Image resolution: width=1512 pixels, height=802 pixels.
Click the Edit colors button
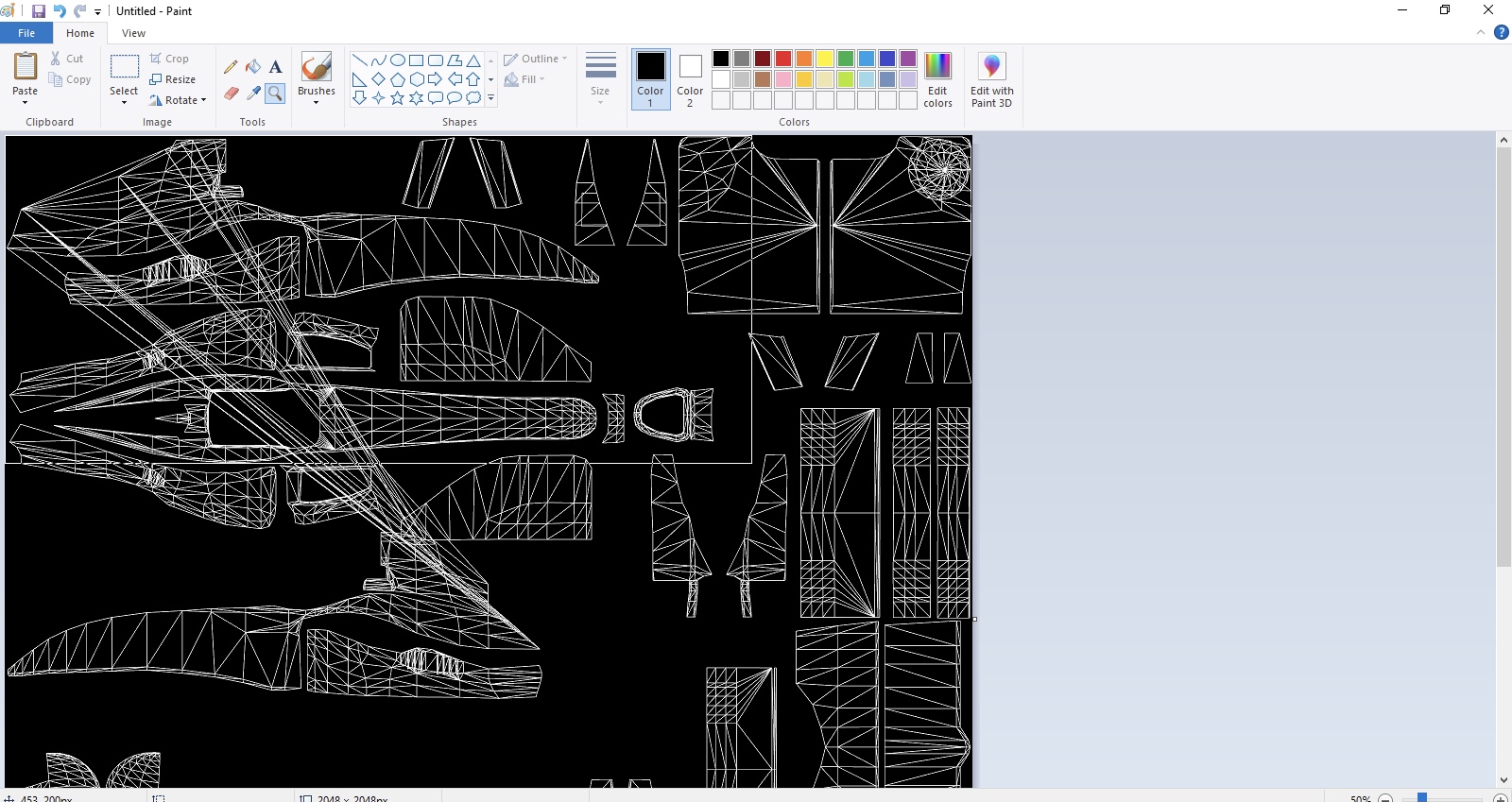tap(937, 79)
